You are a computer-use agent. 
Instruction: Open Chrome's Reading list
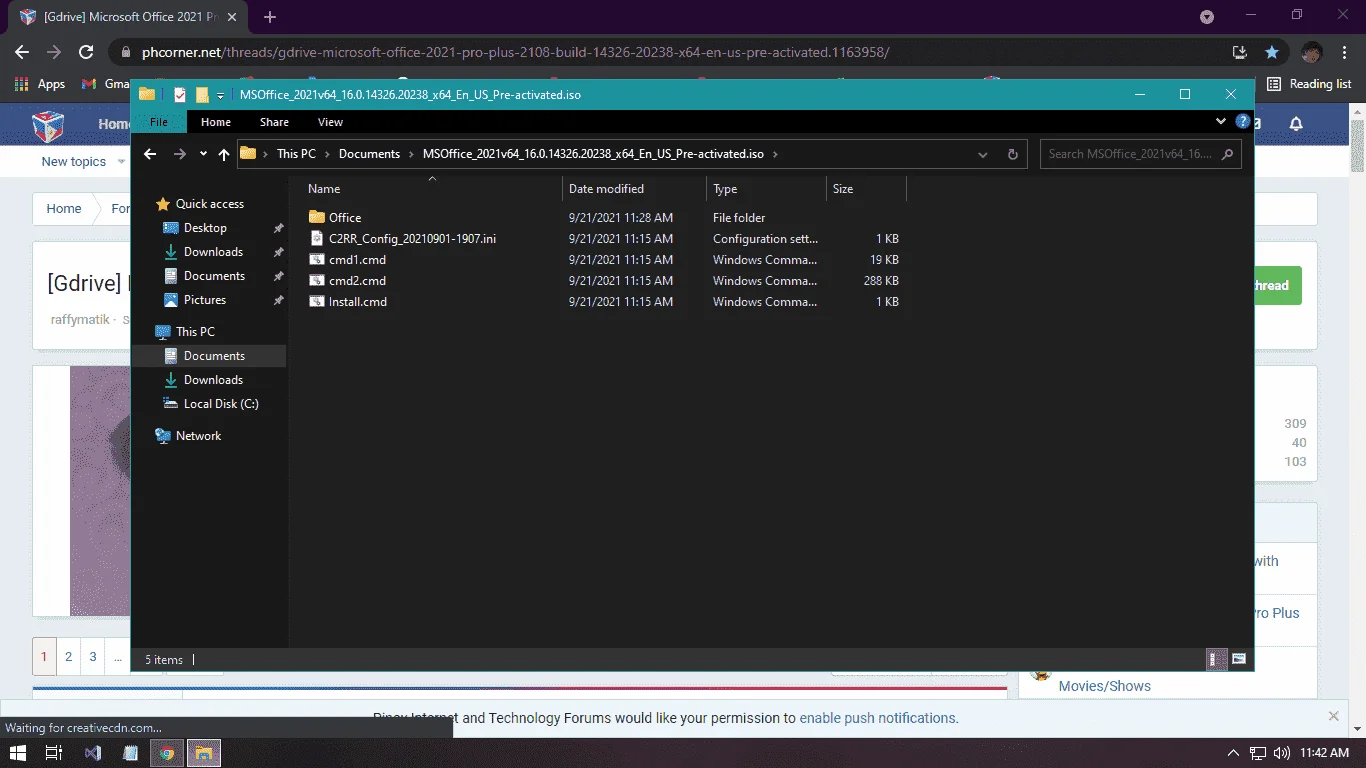coord(1309,84)
